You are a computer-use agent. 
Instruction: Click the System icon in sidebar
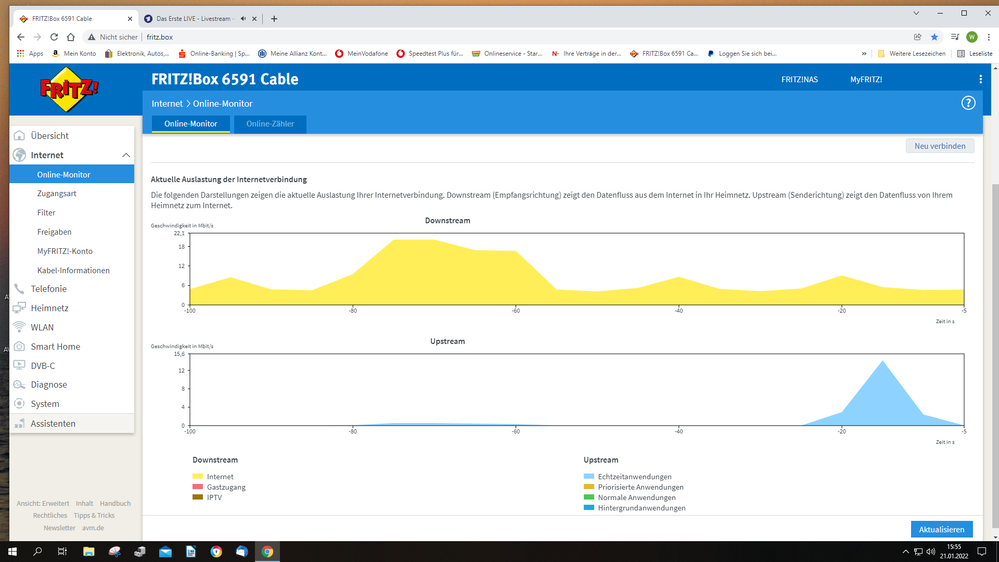click(20, 404)
